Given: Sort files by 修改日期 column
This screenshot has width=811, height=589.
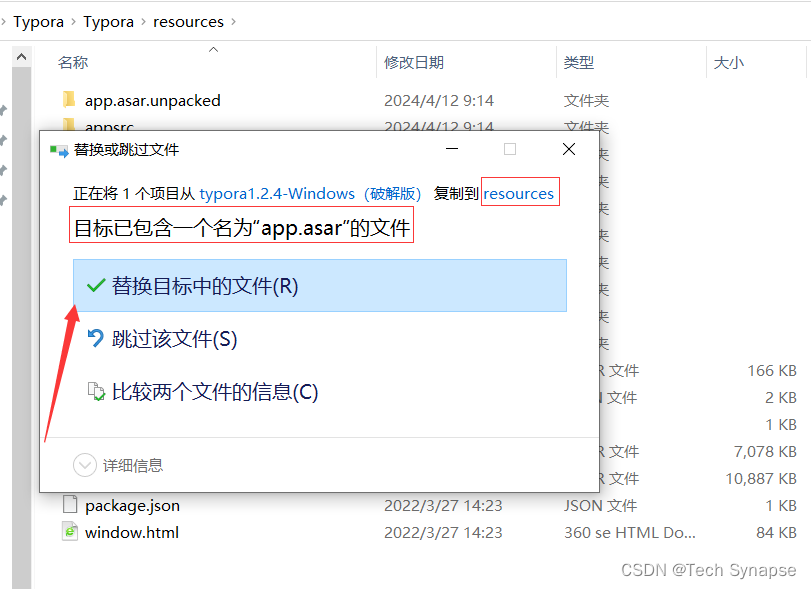Looking at the screenshot, I should [x=414, y=63].
